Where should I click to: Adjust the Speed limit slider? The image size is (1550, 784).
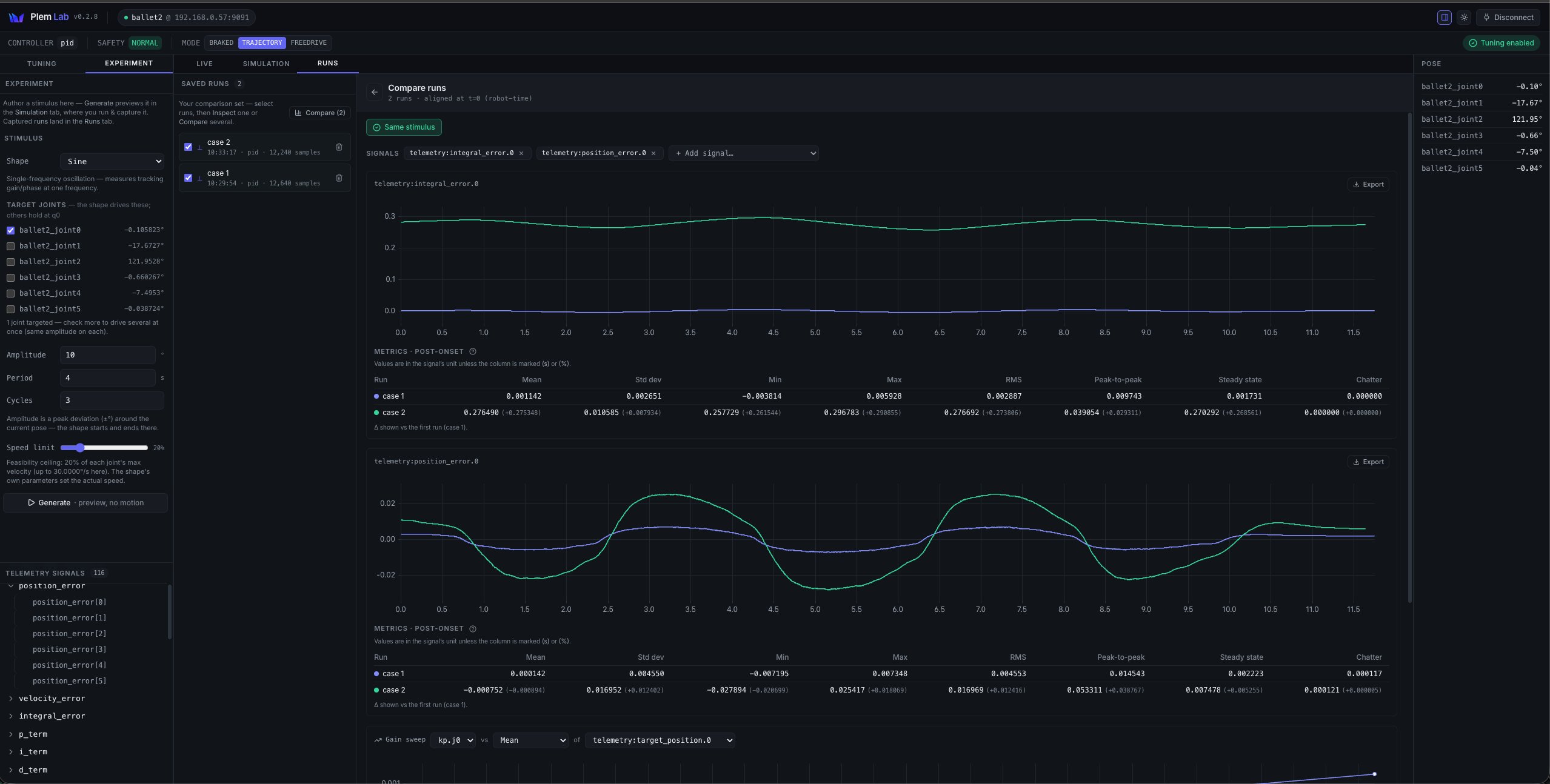pyautogui.click(x=104, y=448)
